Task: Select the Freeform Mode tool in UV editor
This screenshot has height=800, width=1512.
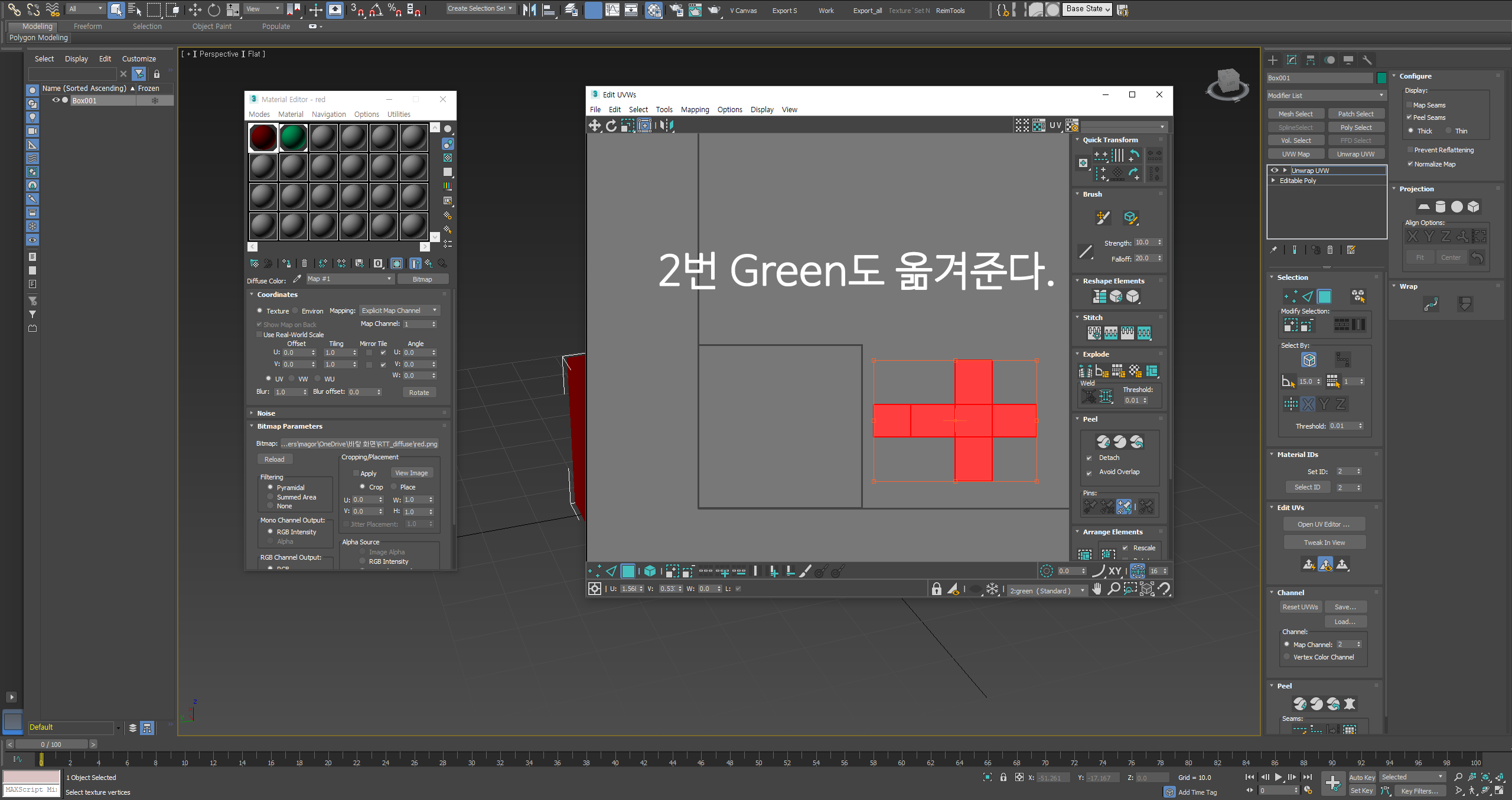Action: click(x=644, y=125)
